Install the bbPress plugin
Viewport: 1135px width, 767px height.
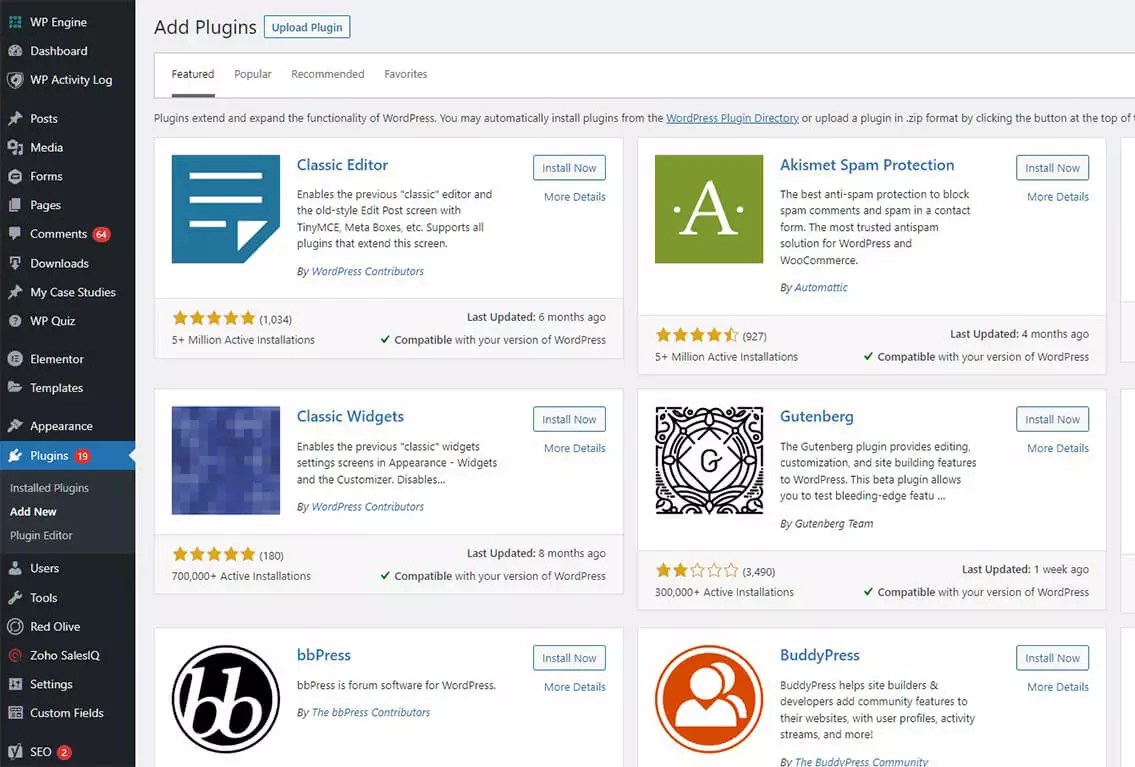(569, 658)
